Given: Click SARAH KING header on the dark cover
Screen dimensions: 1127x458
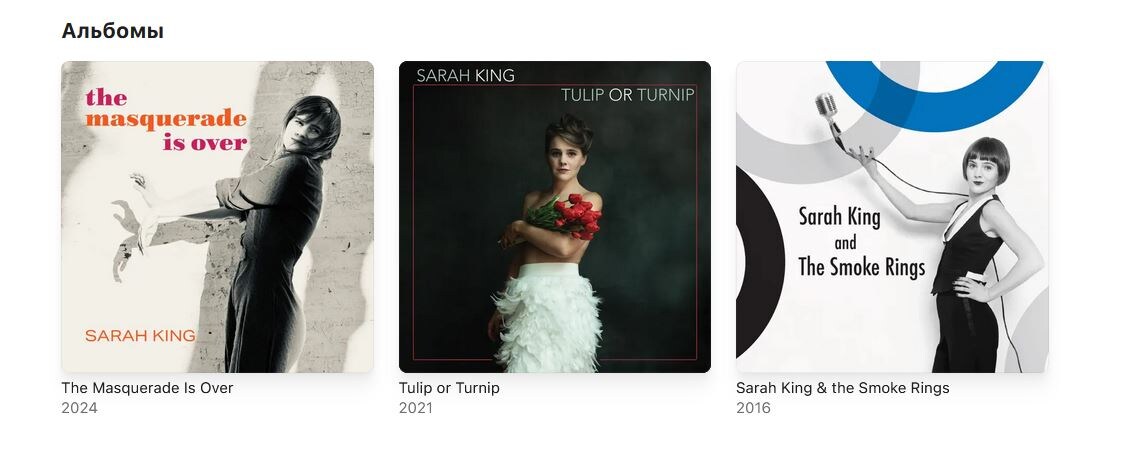Looking at the screenshot, I should click(x=465, y=75).
